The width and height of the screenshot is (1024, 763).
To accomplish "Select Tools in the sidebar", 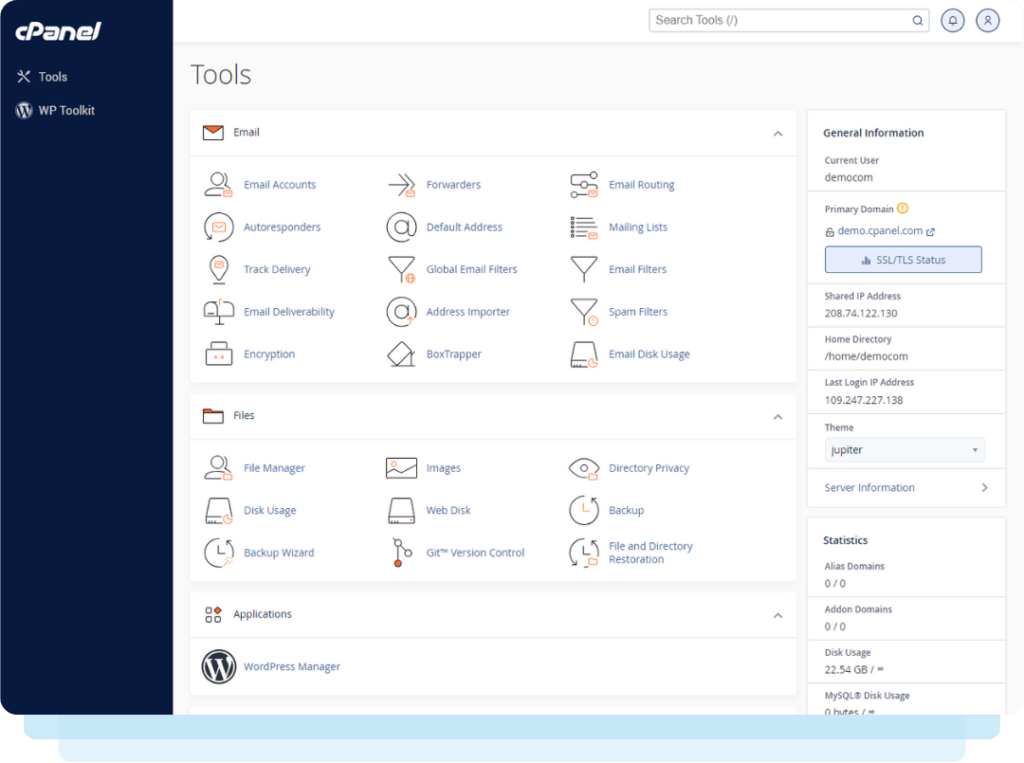I will click(x=55, y=76).
